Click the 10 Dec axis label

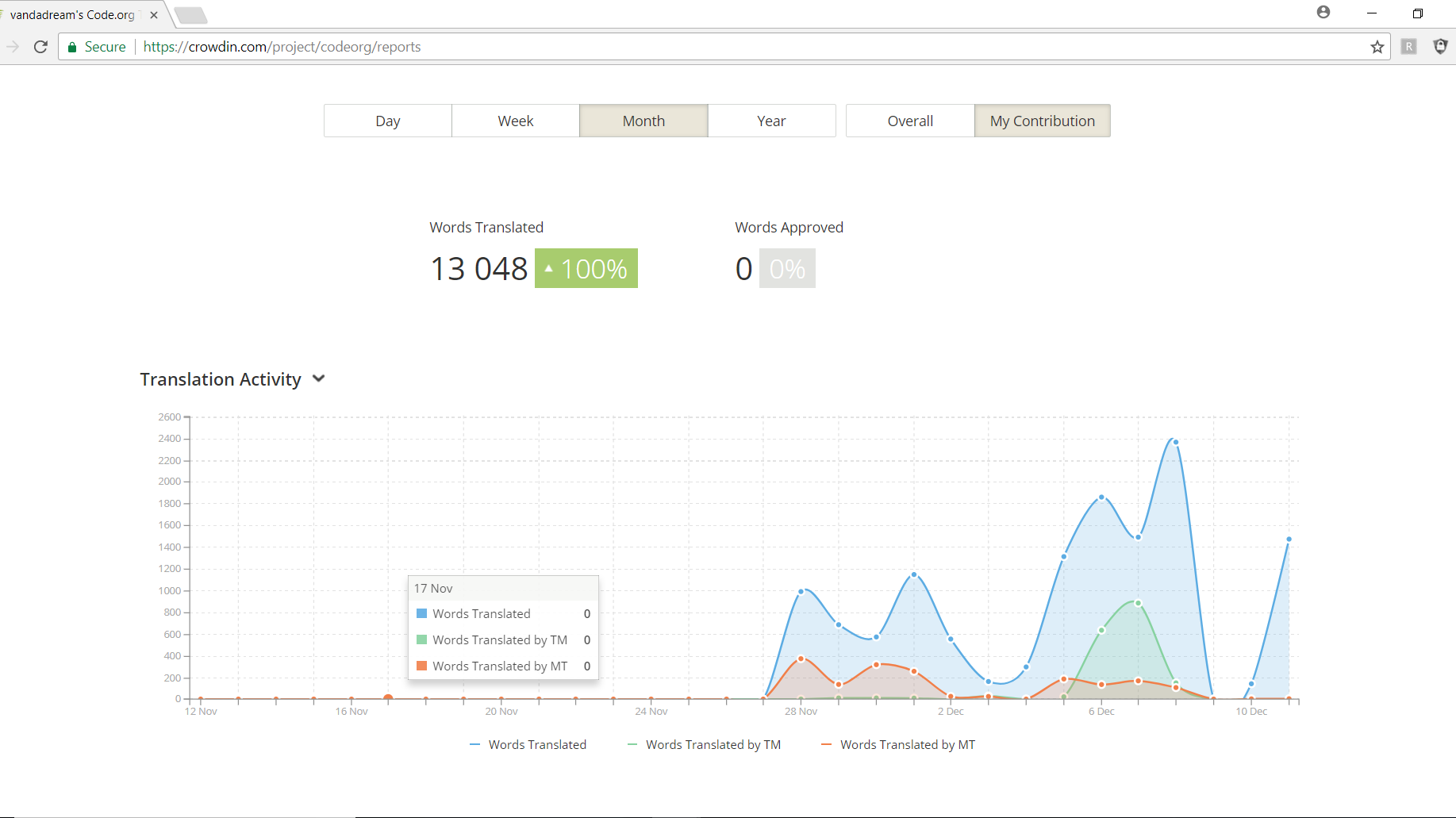(1251, 711)
